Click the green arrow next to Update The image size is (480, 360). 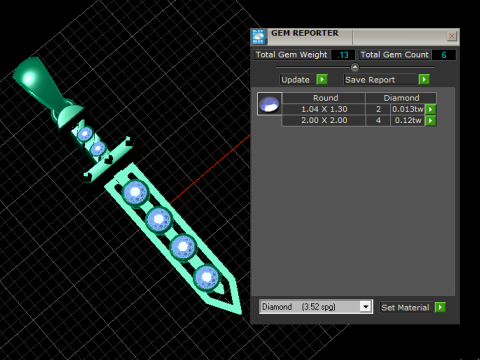[x=322, y=80]
